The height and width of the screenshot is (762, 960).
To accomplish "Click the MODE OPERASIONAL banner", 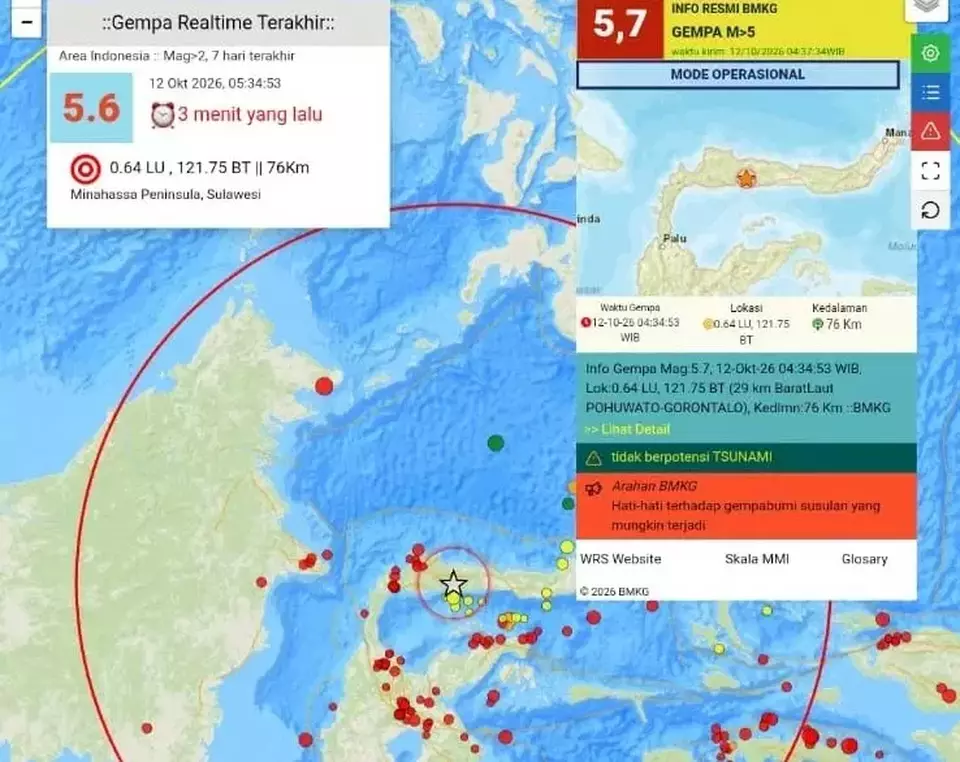I will 738,75.
